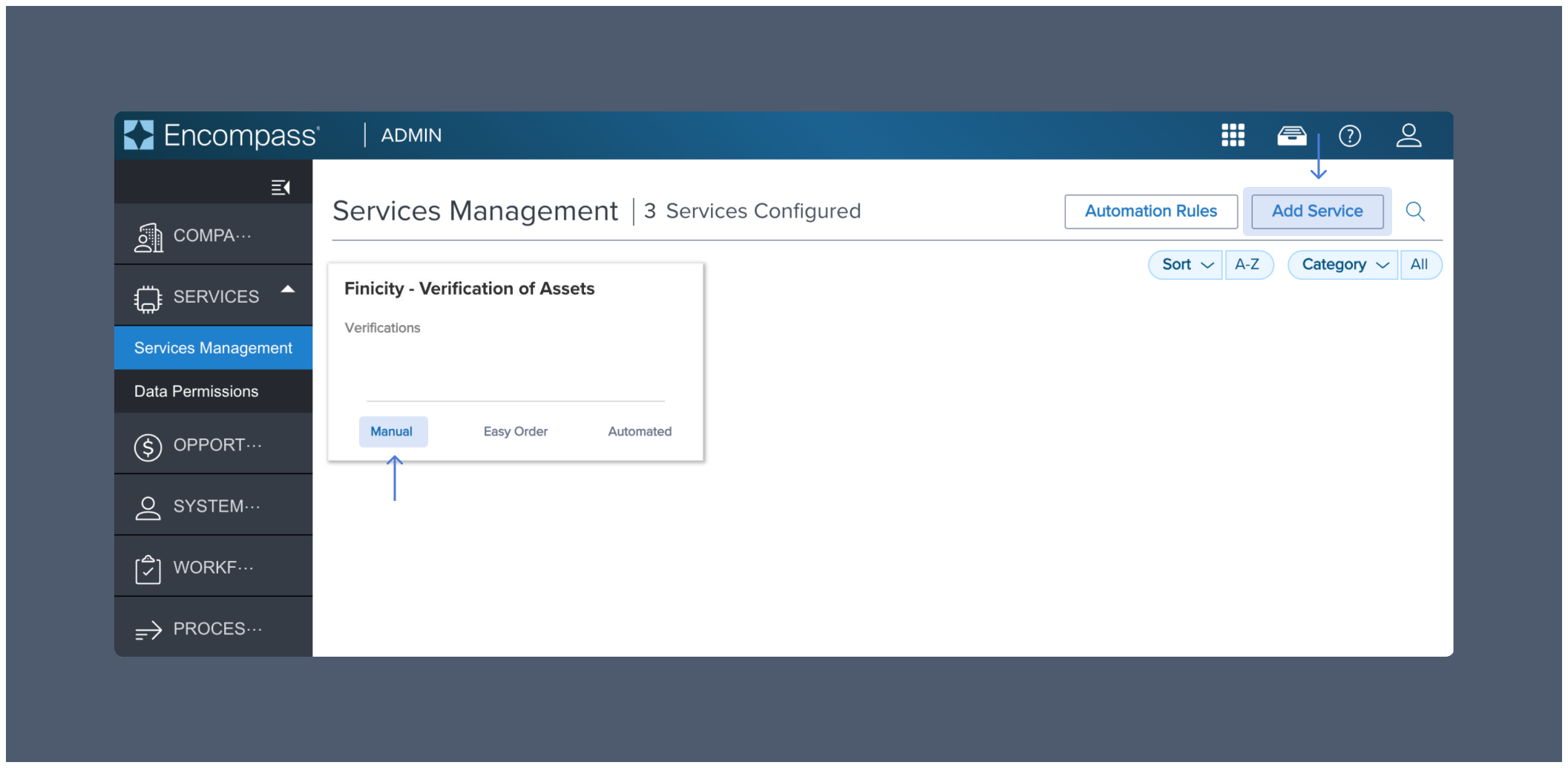The width and height of the screenshot is (1568, 768).
Task: Open Automation Rules
Action: tap(1150, 211)
